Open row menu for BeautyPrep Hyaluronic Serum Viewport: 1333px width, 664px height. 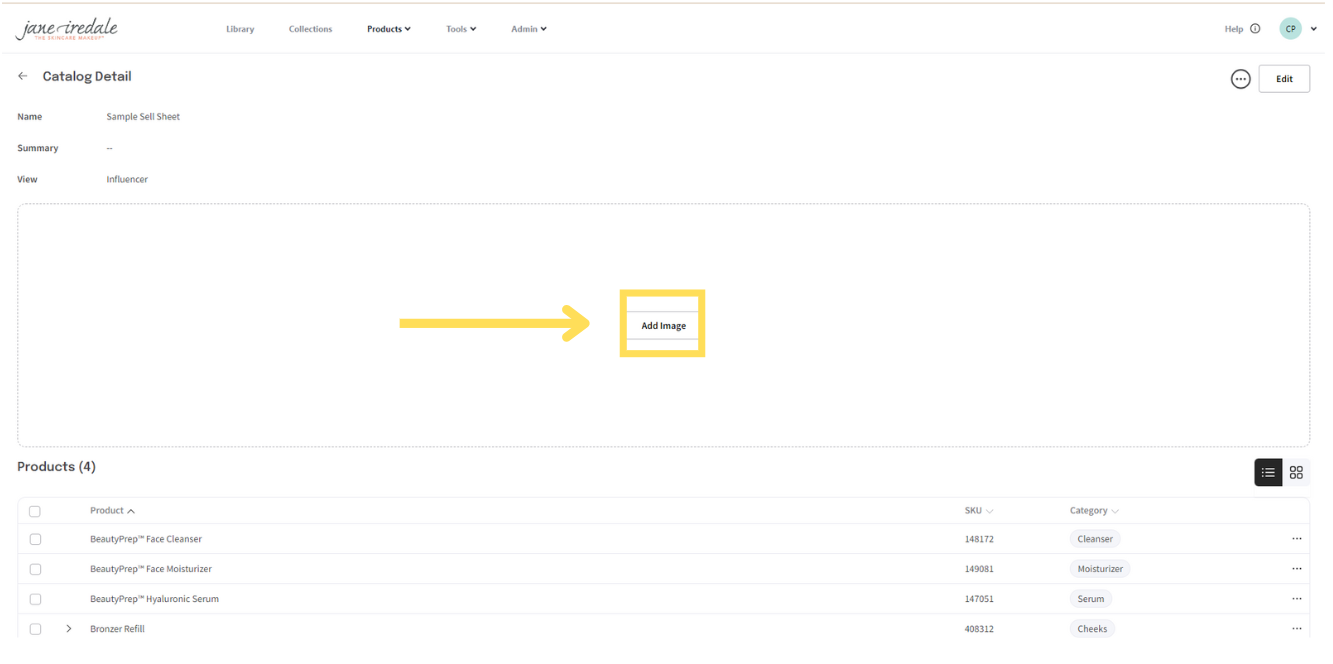coord(1296,599)
